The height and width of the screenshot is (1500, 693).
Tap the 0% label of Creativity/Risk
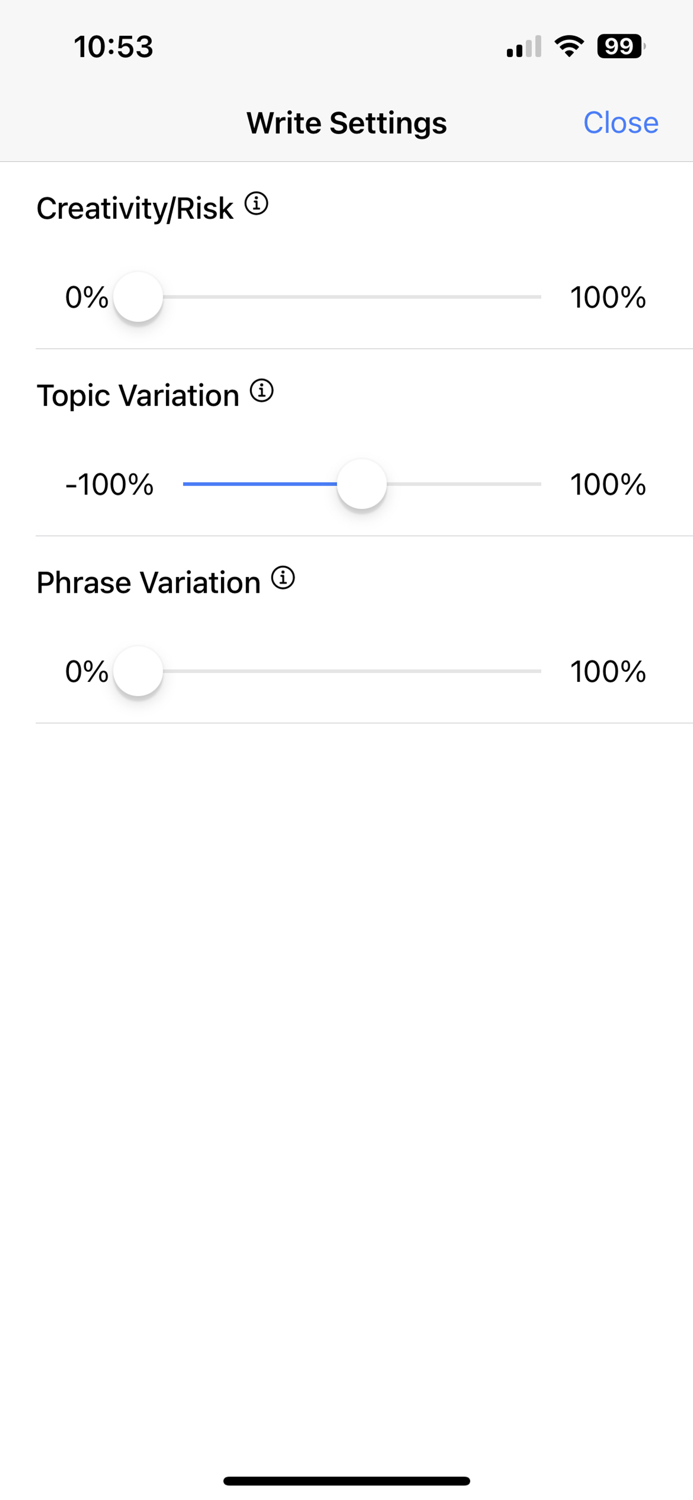coord(86,298)
